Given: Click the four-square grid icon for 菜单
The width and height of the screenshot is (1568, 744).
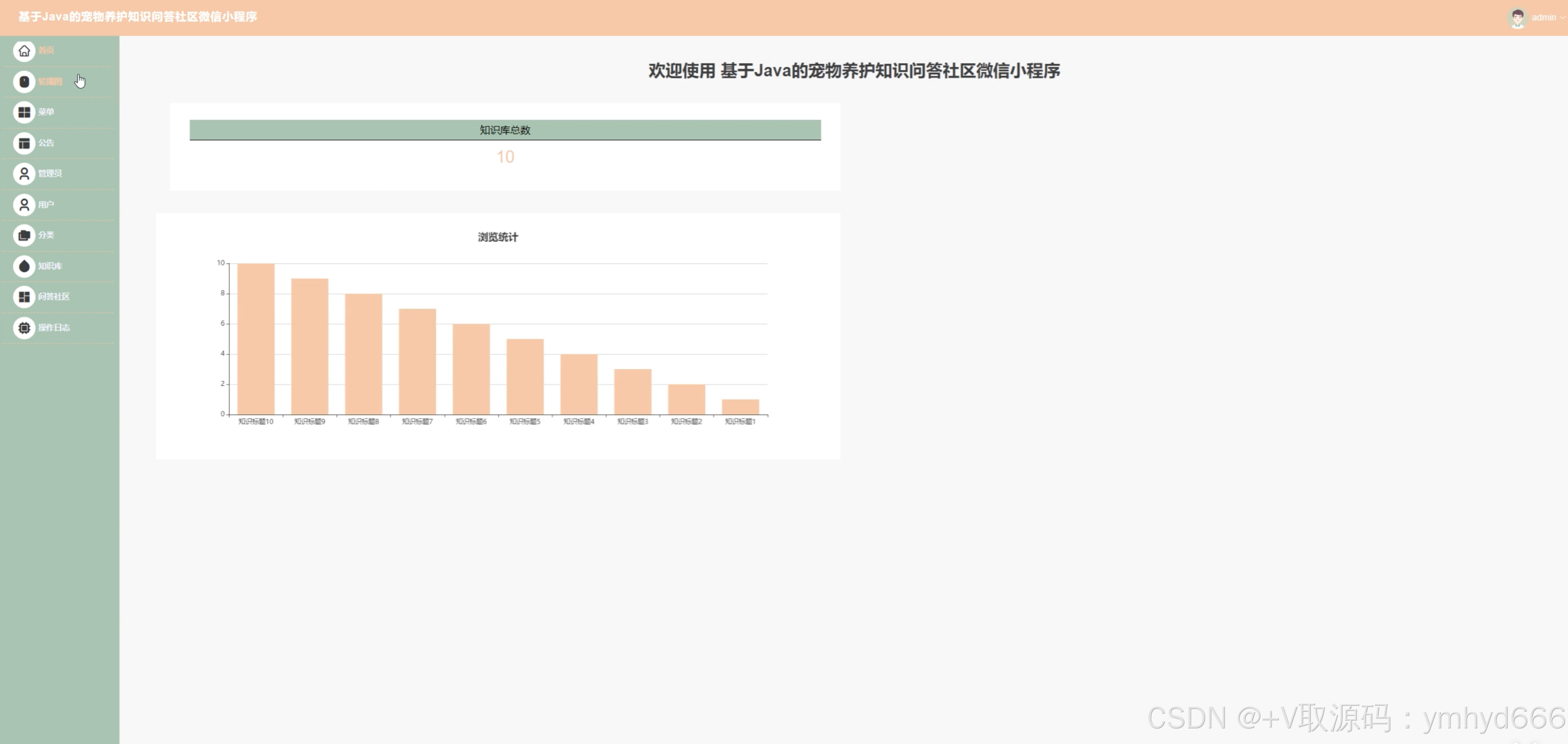Looking at the screenshot, I should (24, 112).
